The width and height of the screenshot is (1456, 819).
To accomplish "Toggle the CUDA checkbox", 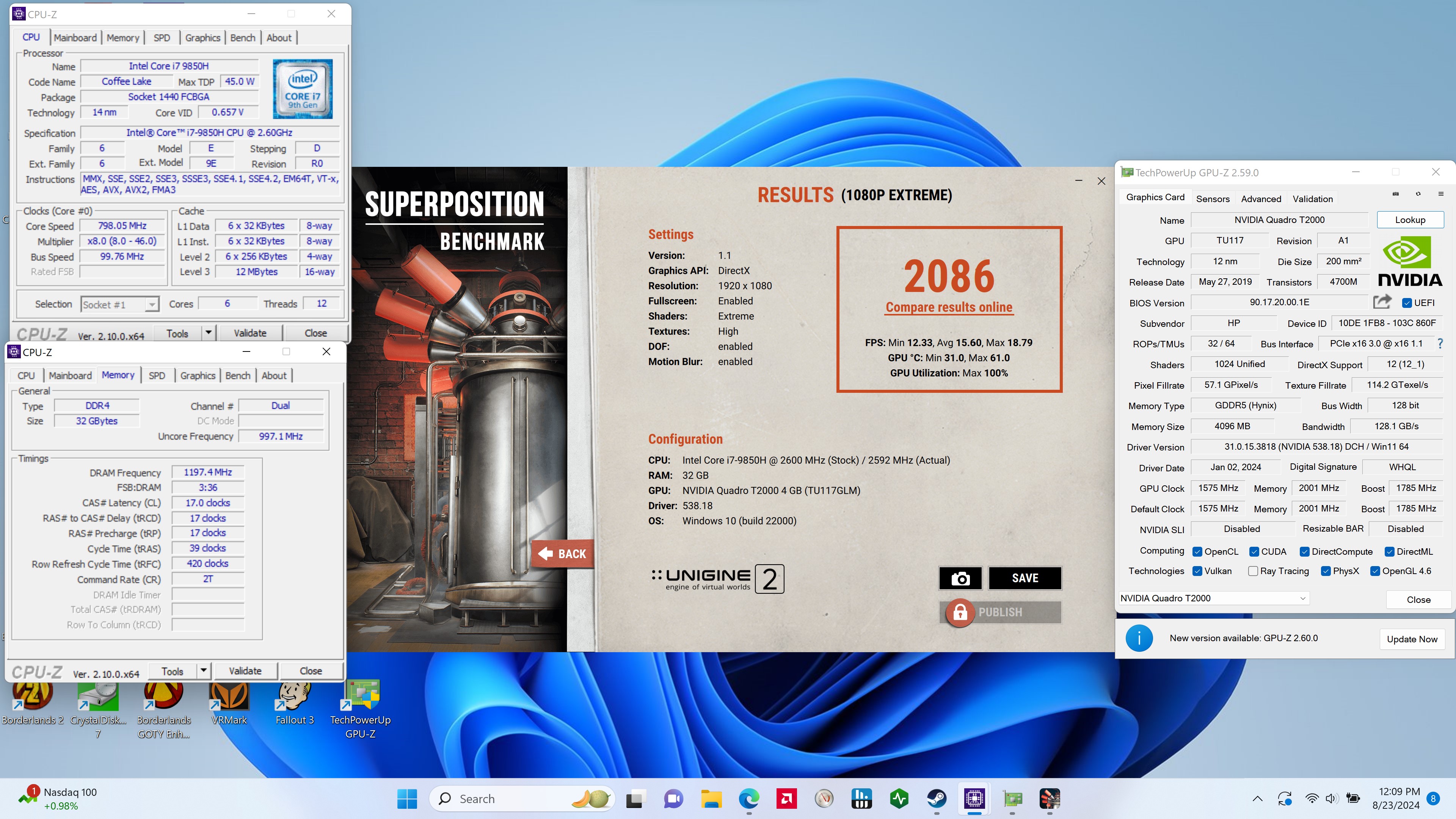I will (1254, 552).
